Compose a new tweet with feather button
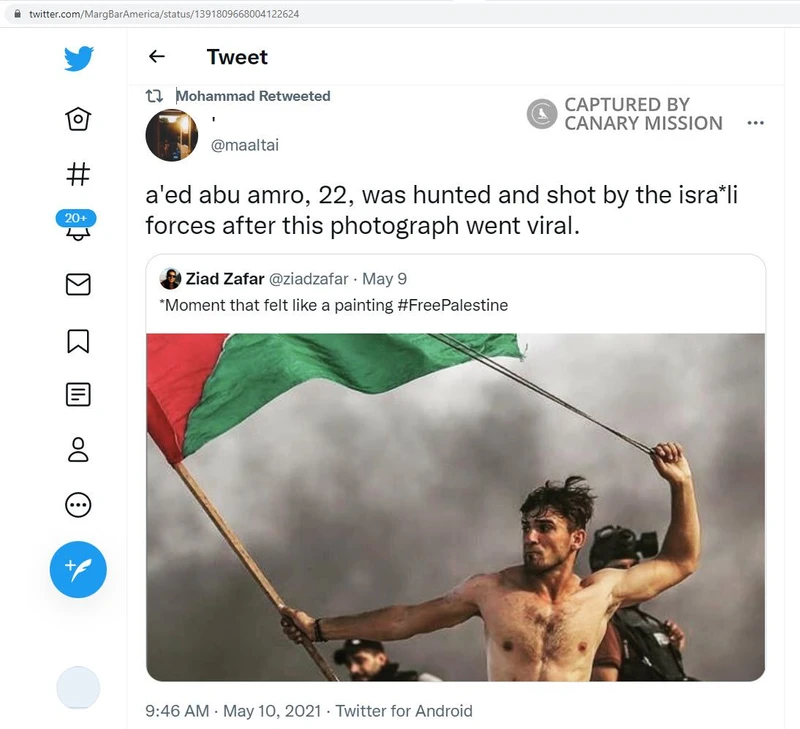The width and height of the screenshot is (800, 729). coord(78,569)
